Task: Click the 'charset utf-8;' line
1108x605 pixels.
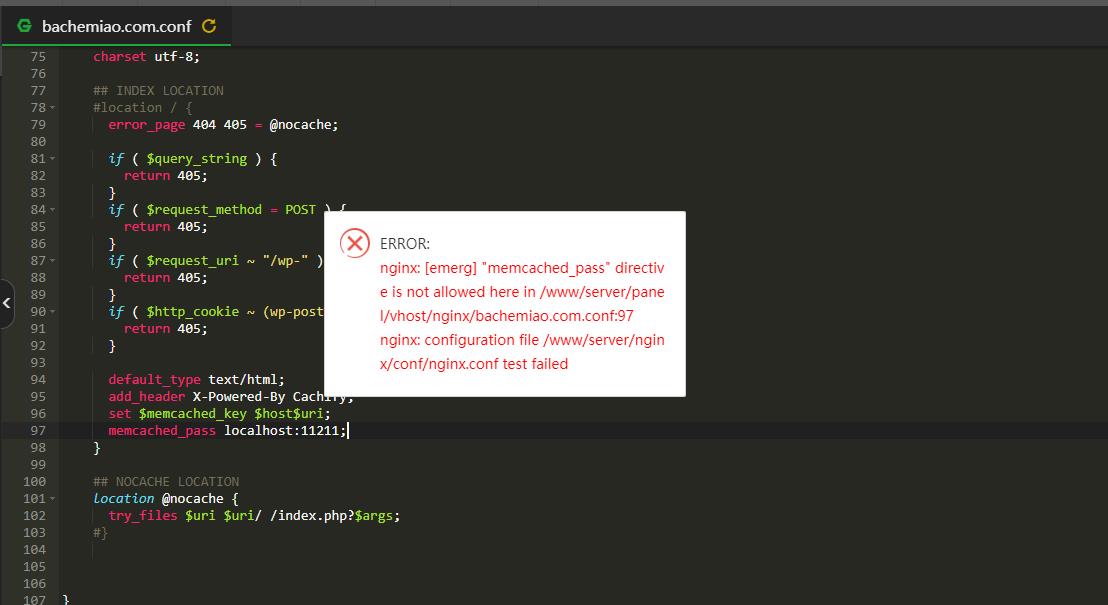Action: pos(146,57)
